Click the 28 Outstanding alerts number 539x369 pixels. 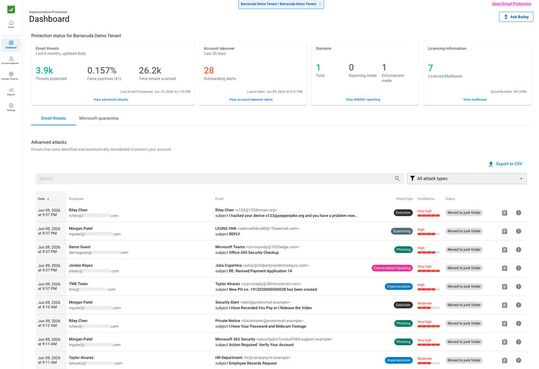(x=209, y=70)
